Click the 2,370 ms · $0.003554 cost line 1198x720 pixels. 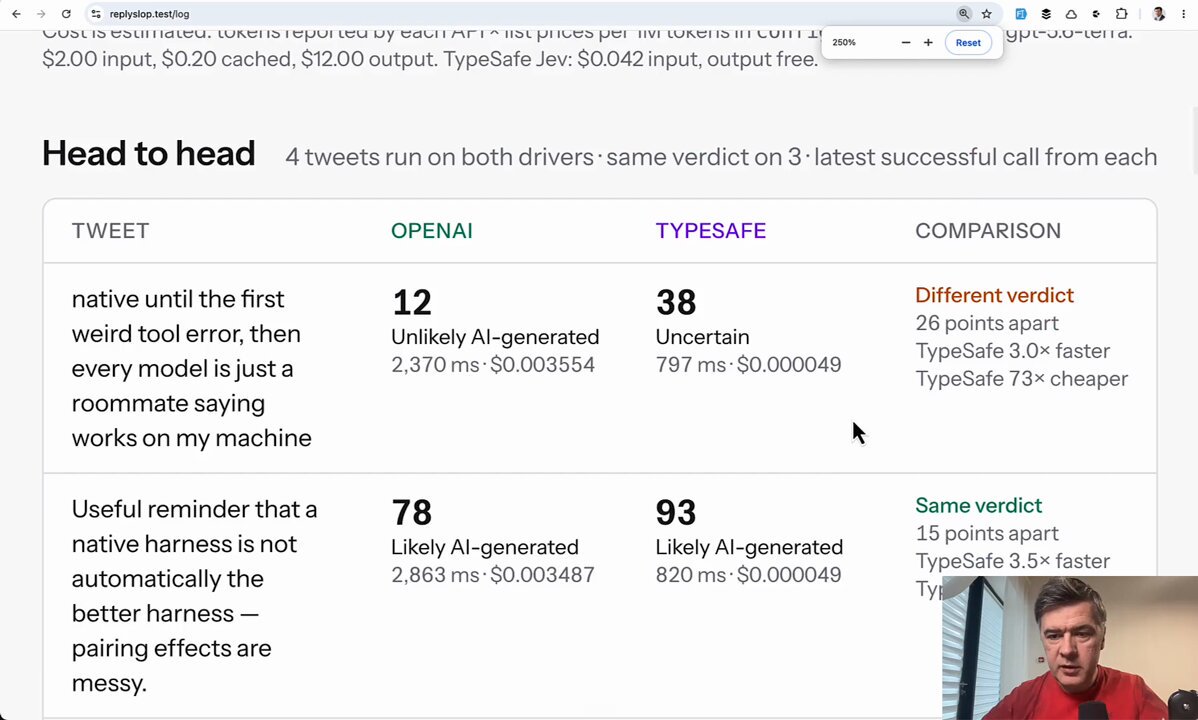493,365
